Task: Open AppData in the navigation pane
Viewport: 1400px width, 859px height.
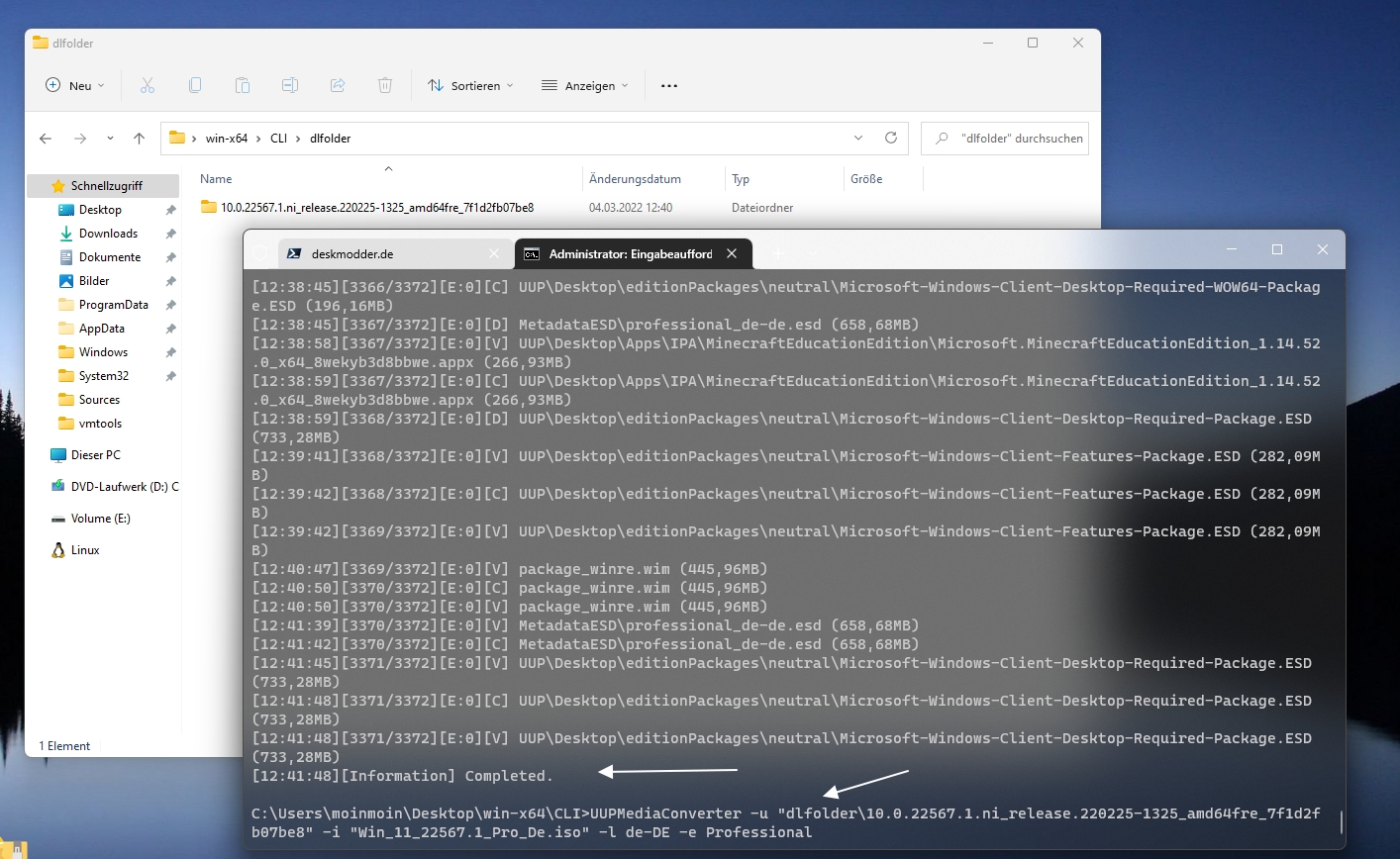Action: [x=102, y=329]
